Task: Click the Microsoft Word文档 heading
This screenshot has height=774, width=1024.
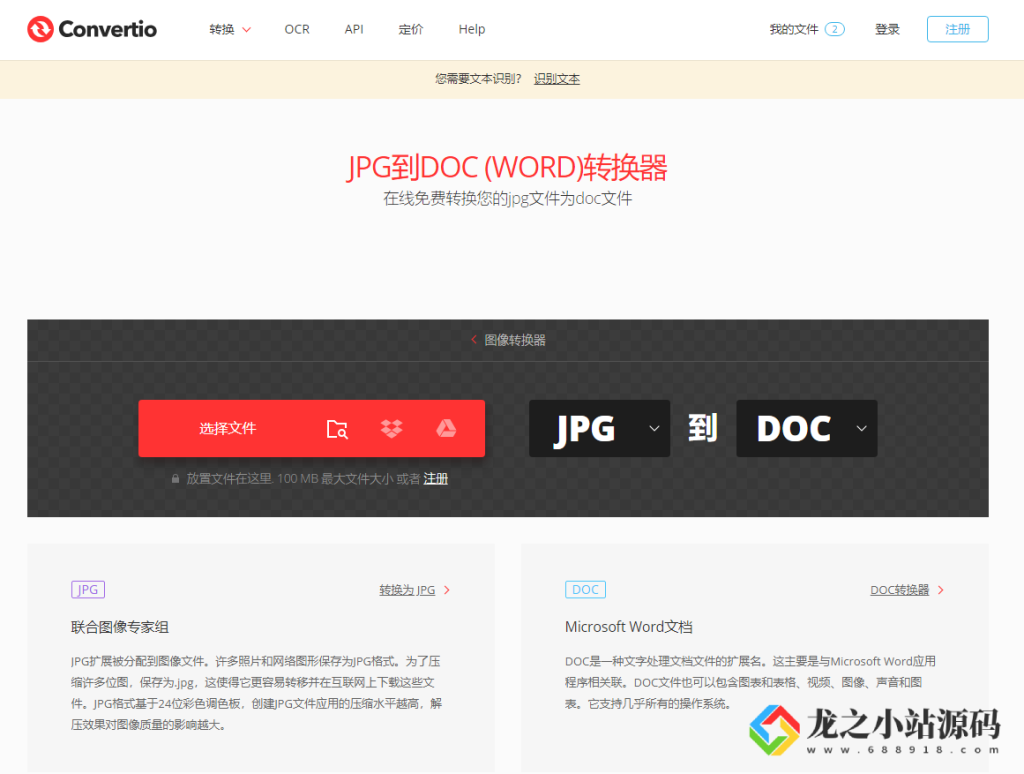Action: coord(629,627)
